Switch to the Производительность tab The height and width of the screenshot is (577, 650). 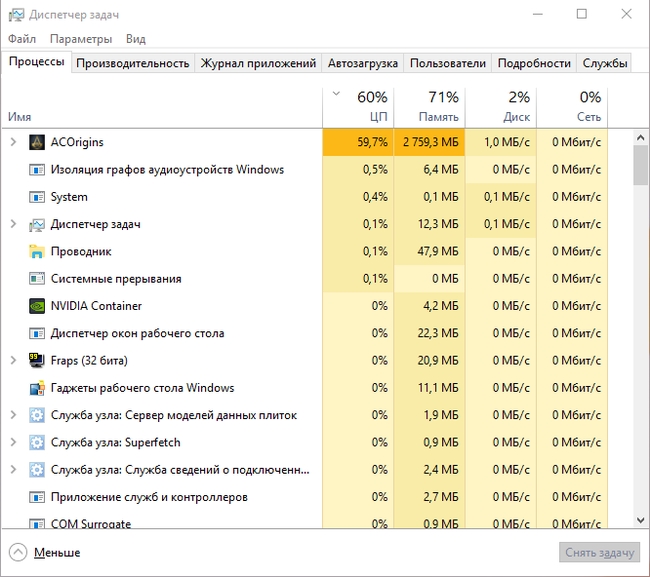pos(132,63)
